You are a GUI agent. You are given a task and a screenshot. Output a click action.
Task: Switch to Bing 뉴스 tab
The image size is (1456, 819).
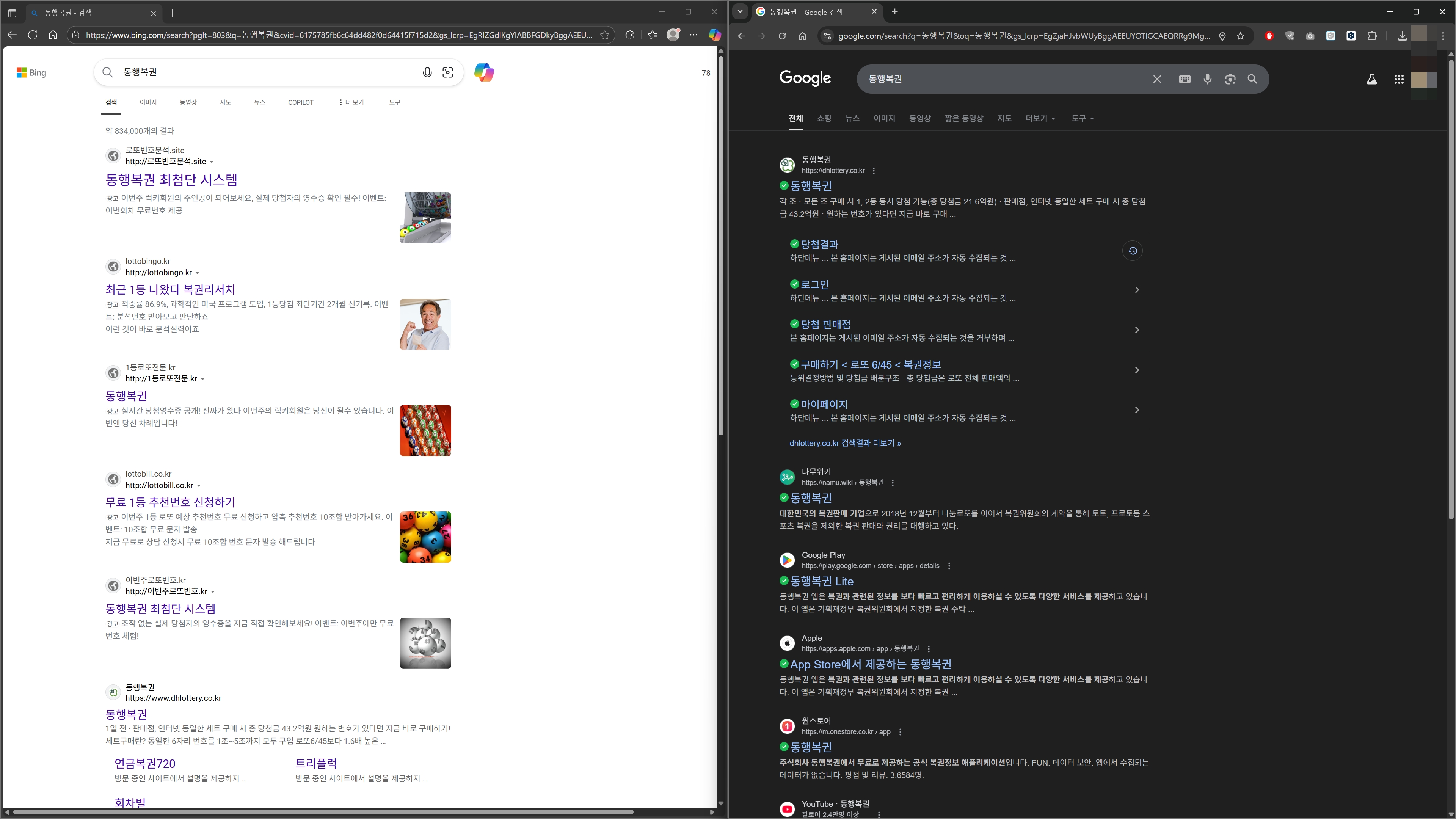(x=259, y=102)
